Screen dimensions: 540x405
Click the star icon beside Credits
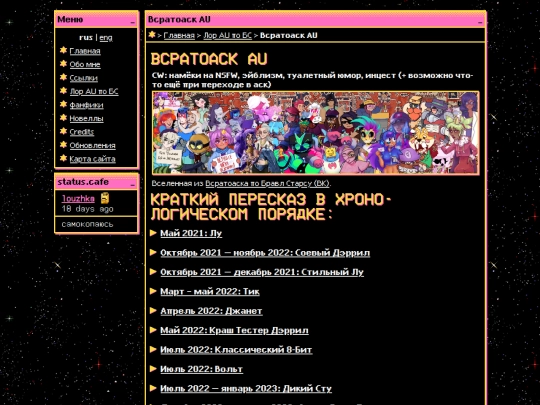pos(63,131)
